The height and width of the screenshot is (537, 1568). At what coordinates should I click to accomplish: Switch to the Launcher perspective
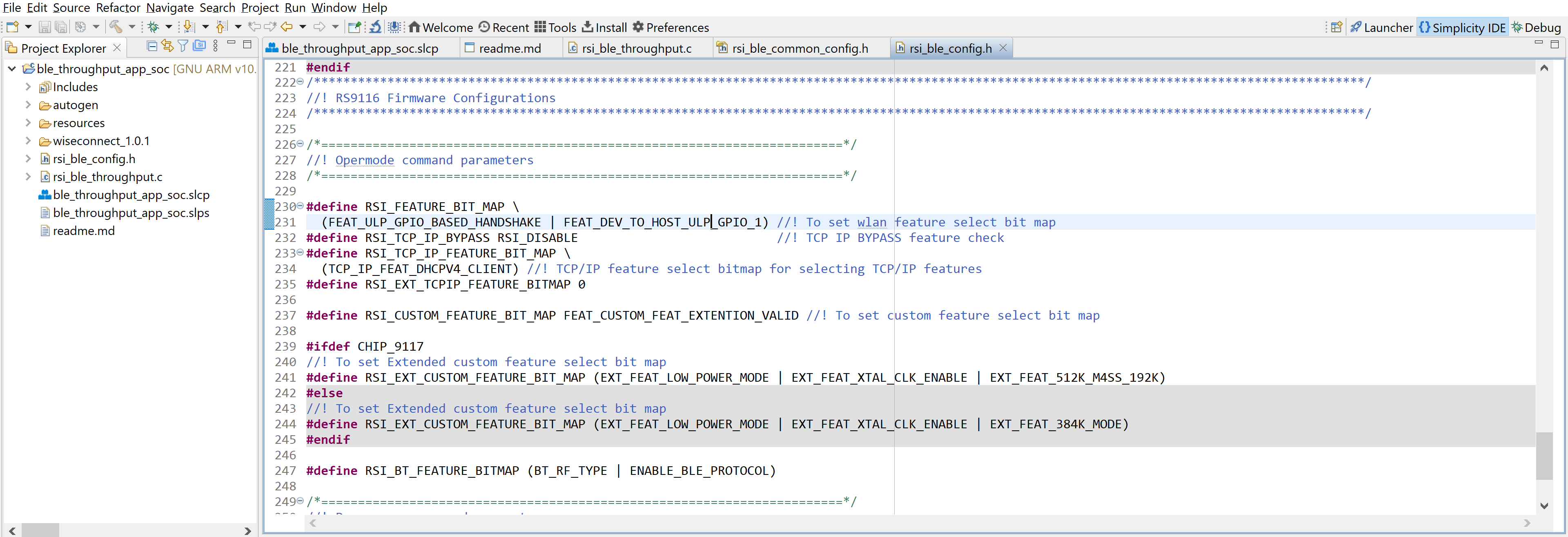1382,27
